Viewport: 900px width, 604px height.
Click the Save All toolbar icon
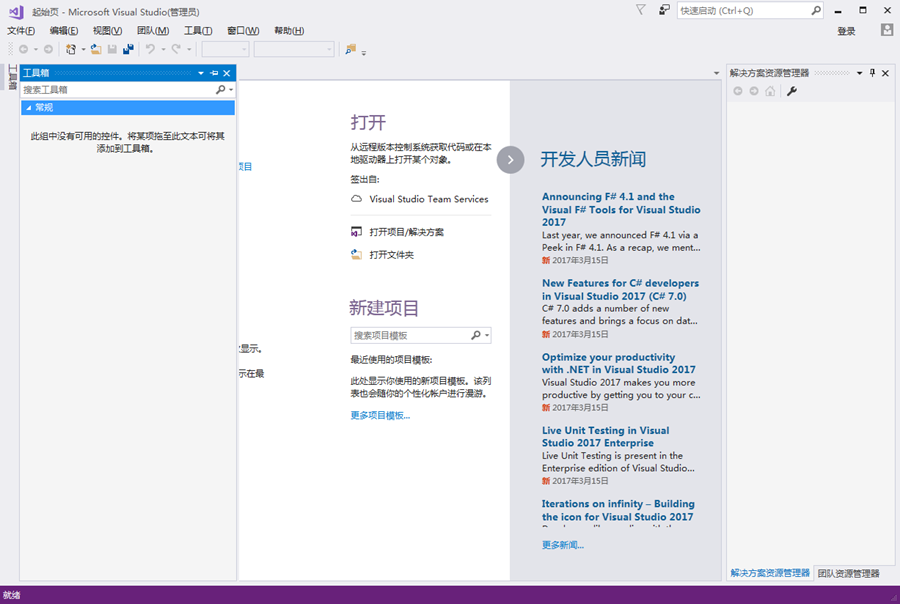click(128, 49)
